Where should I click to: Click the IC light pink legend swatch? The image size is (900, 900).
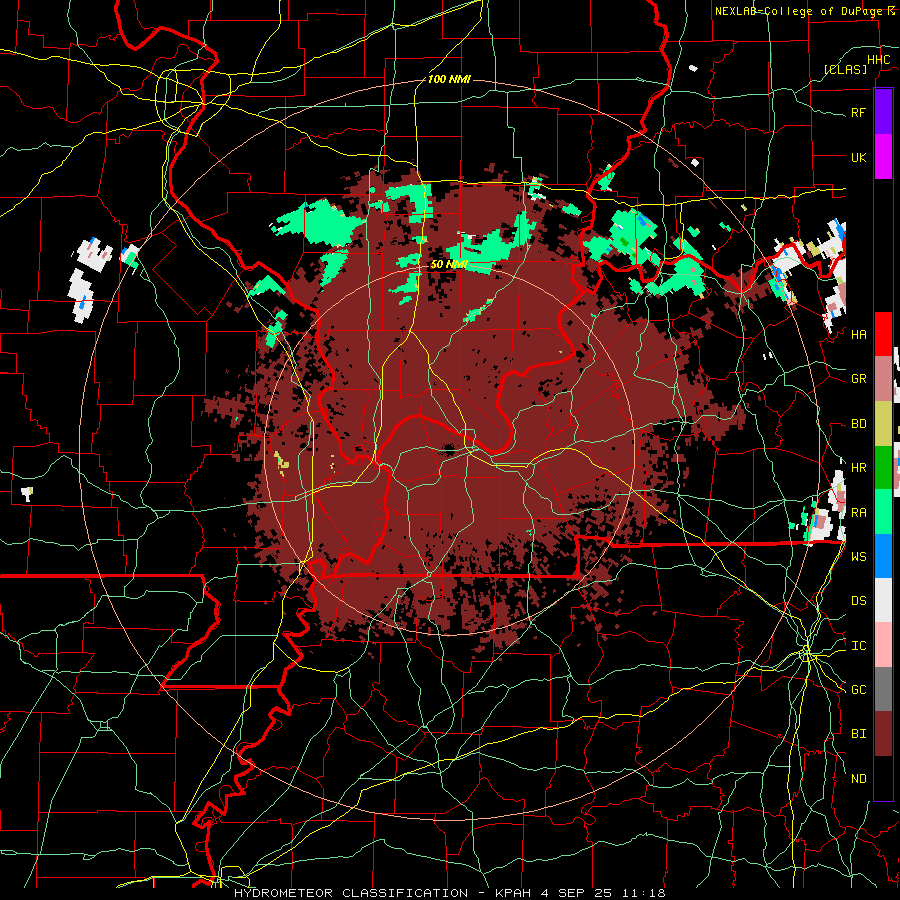[x=883, y=645]
